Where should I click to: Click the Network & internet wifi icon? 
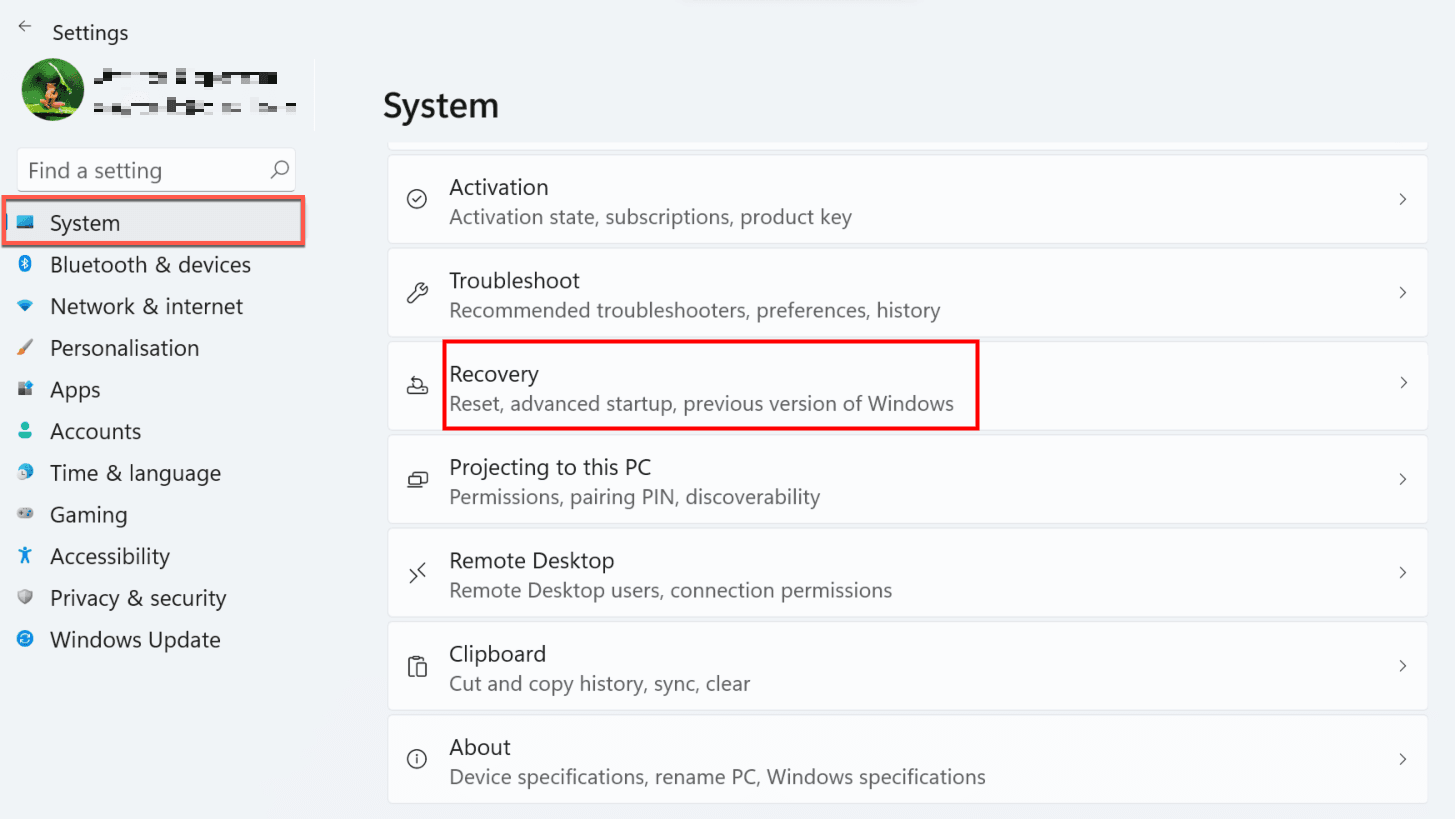[x=26, y=306]
